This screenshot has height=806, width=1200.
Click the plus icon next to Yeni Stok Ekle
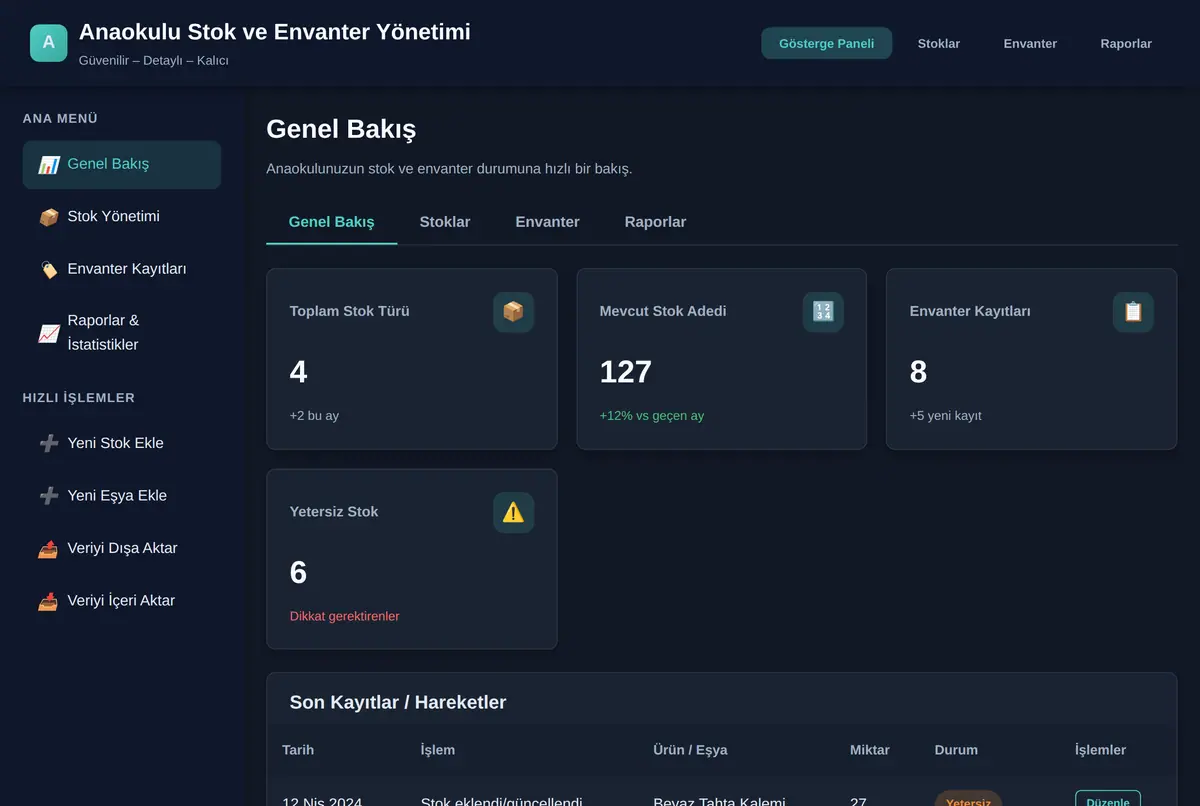pos(48,444)
